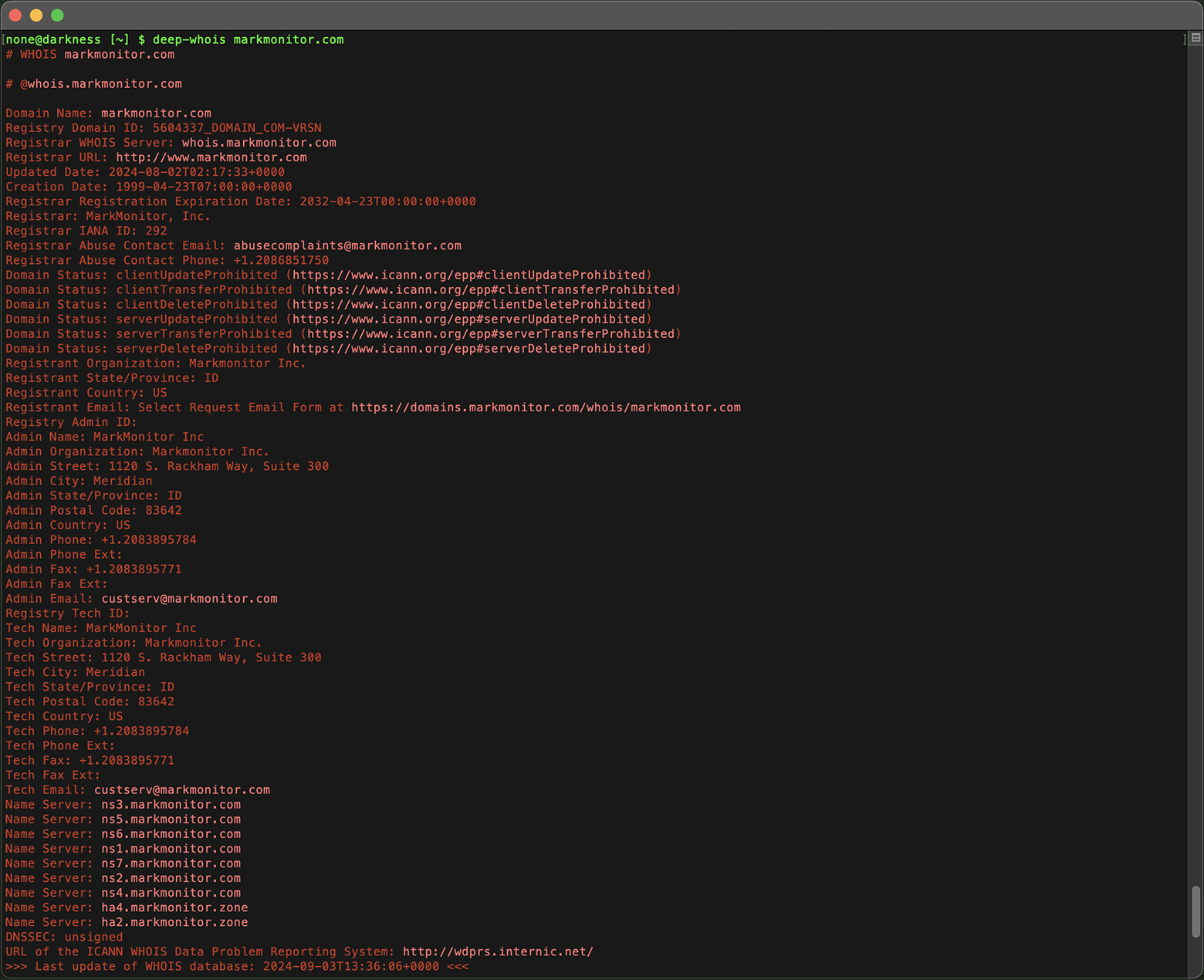Open the registrant email request form URL

pos(545,407)
